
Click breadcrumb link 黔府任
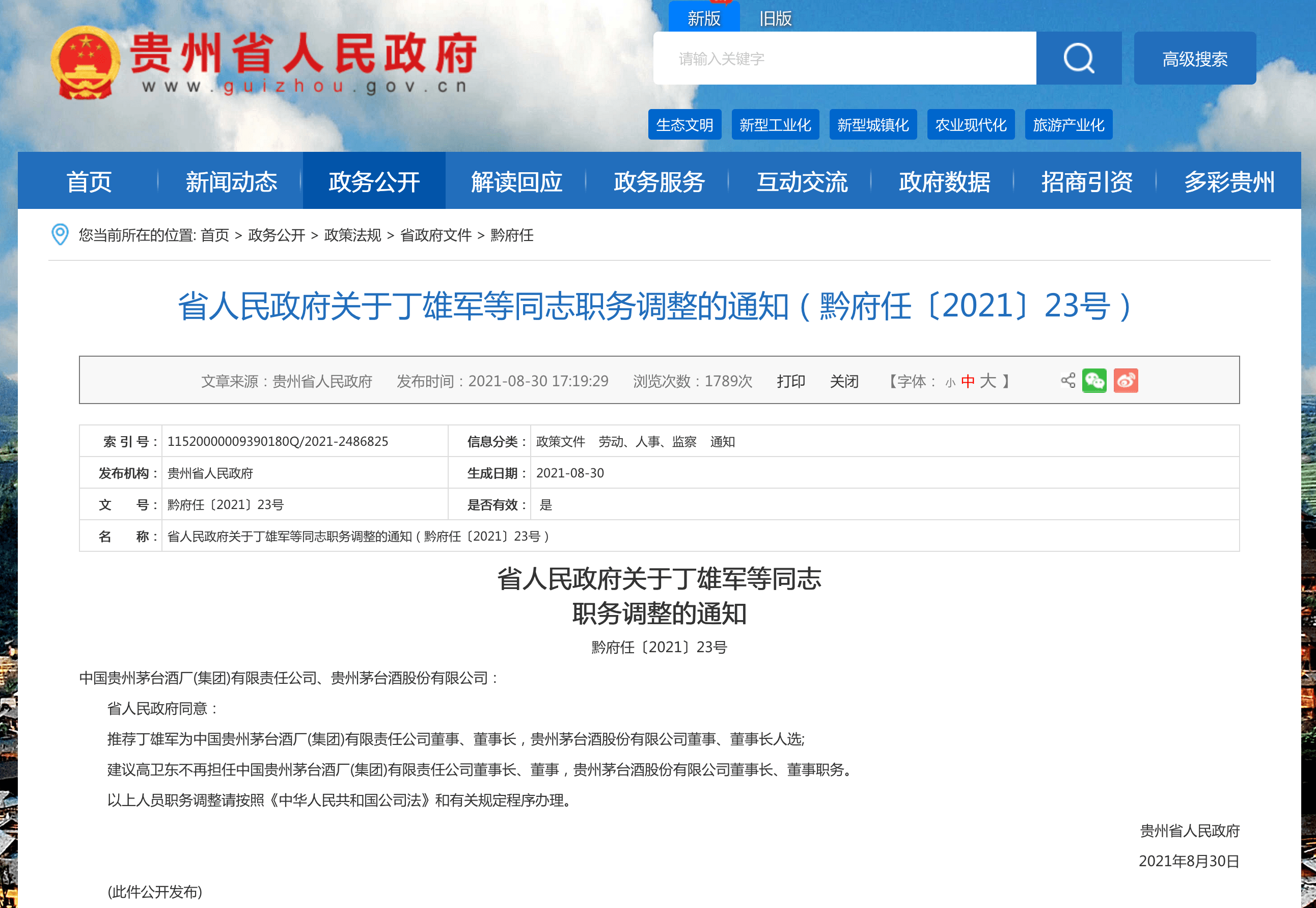tap(512, 235)
